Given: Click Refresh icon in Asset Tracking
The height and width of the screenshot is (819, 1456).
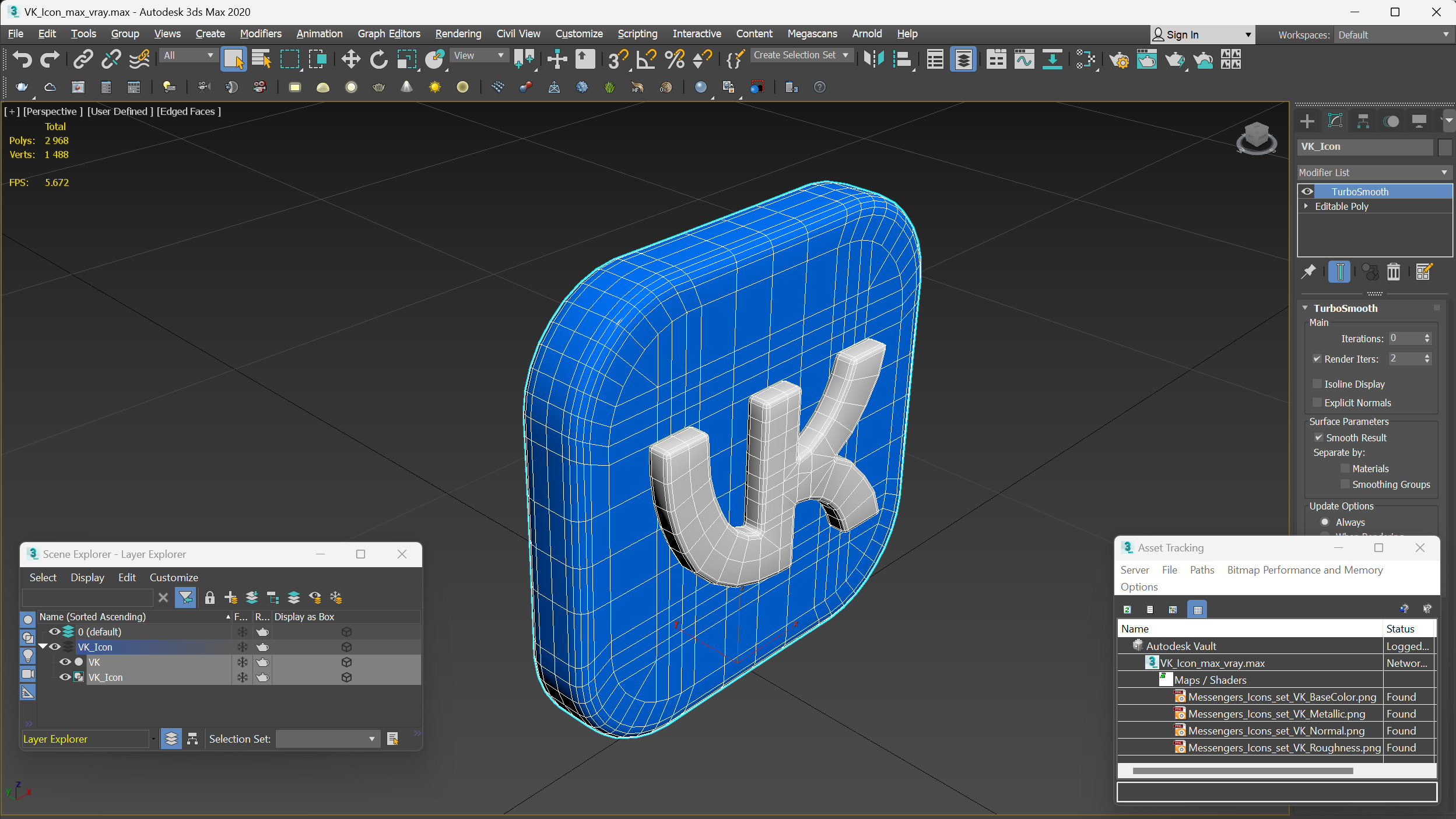Looking at the screenshot, I should coord(1127,610).
